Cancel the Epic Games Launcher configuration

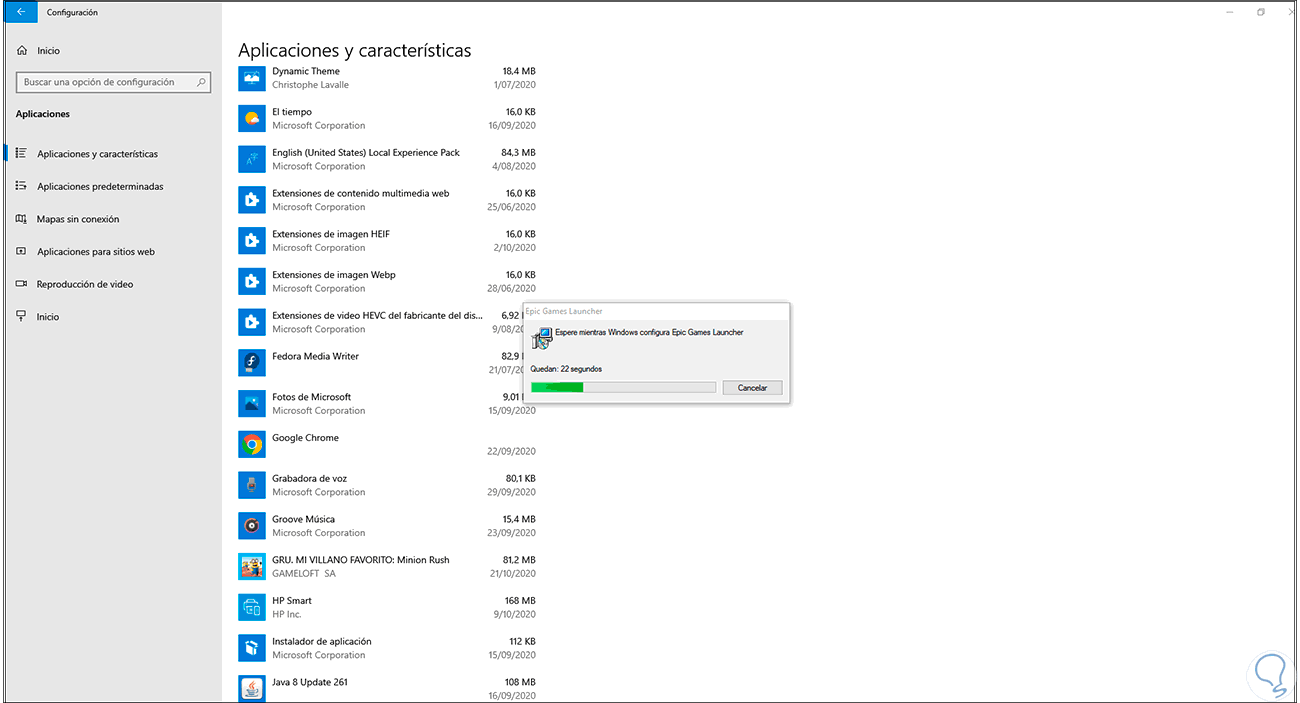click(x=752, y=387)
